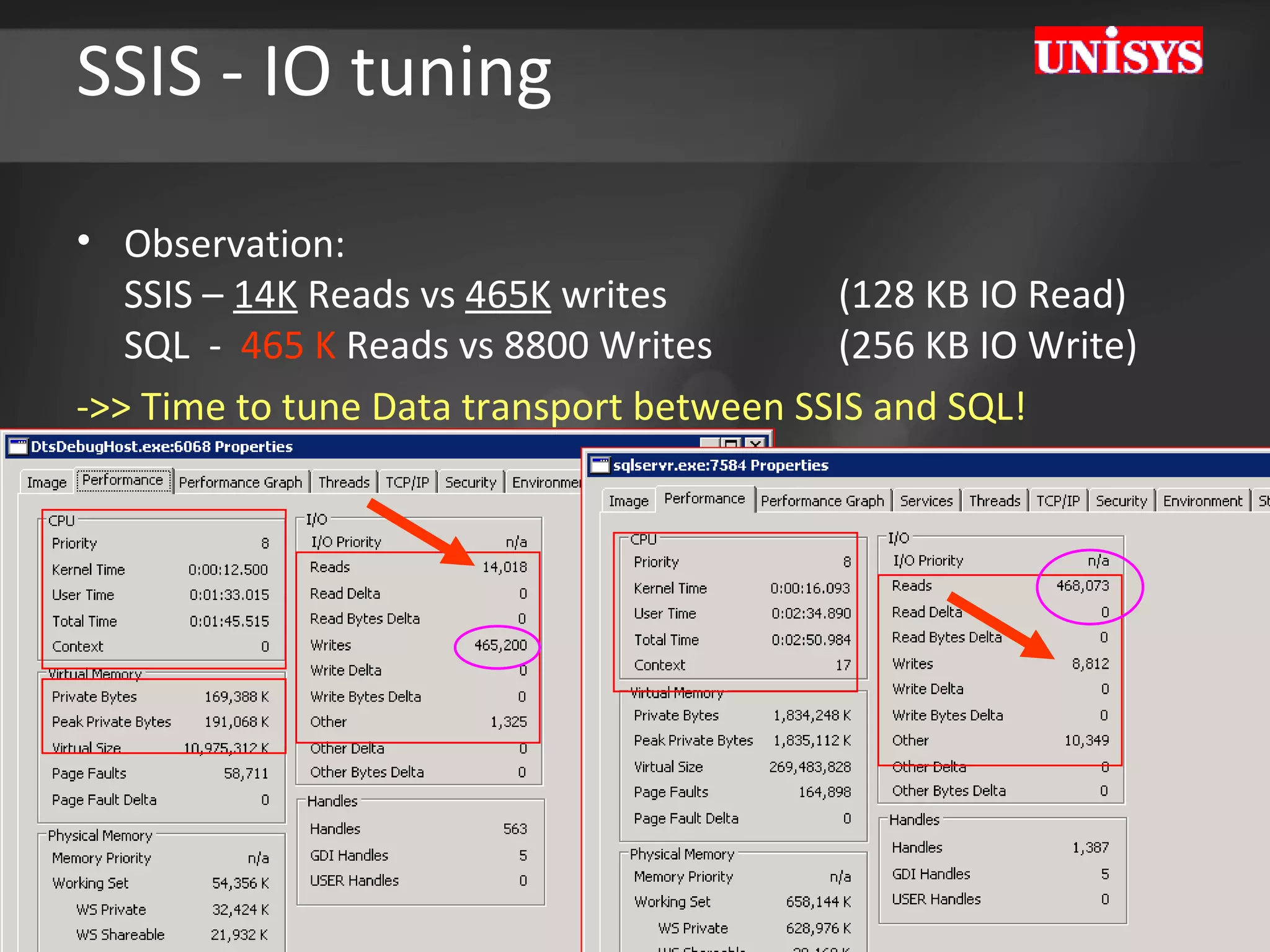The width and height of the screenshot is (1270, 952).
Task: Open TCP/IP tab in sqlservr window
Action: [1058, 501]
